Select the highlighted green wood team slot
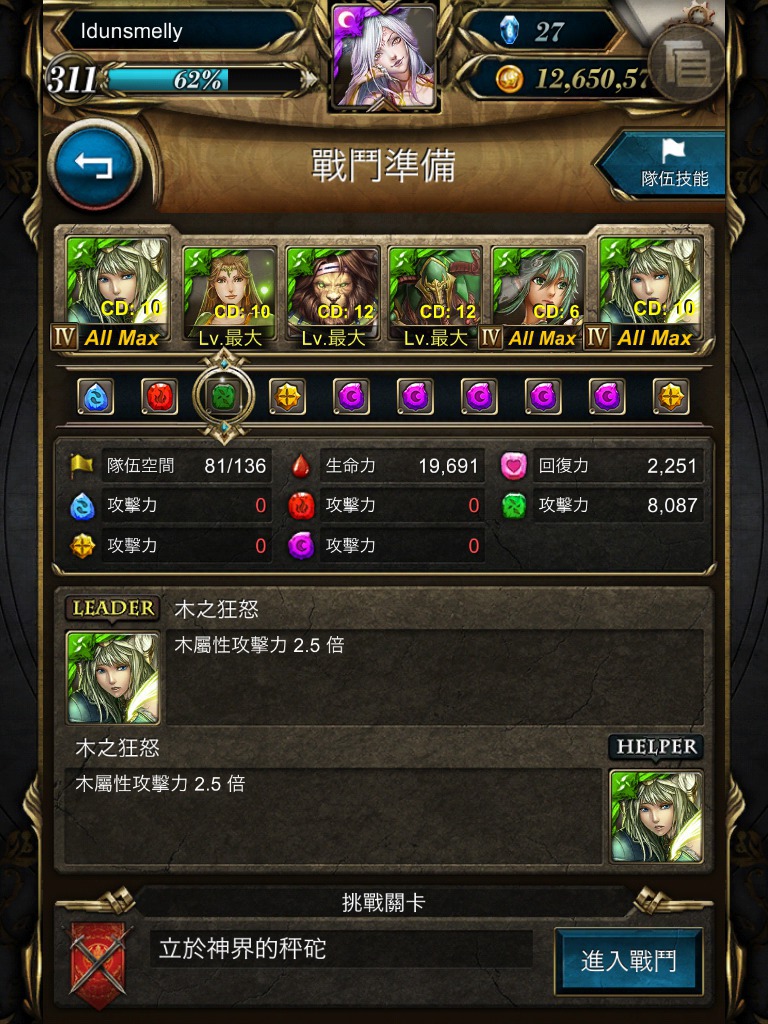The height and width of the screenshot is (1024, 768). 223,396
